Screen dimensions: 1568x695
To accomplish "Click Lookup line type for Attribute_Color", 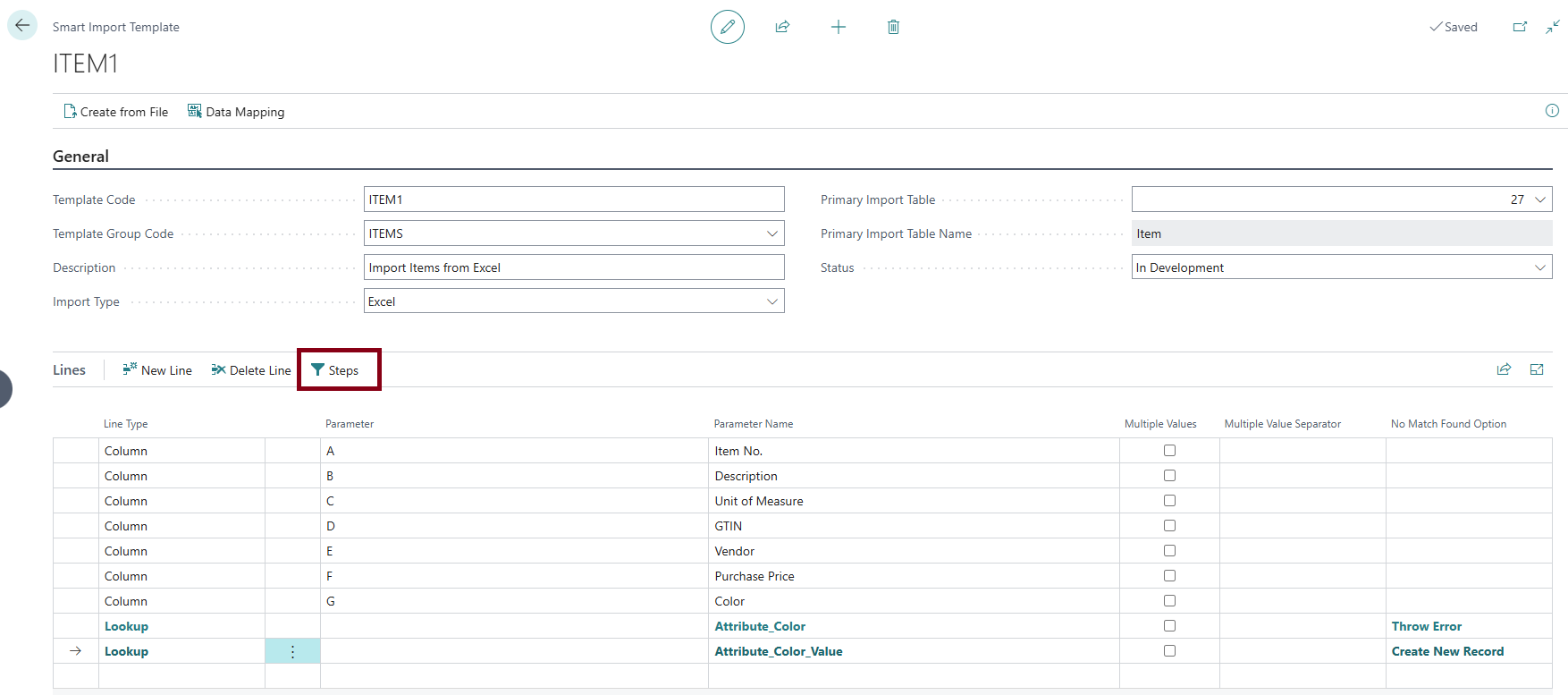I will click(x=126, y=626).
